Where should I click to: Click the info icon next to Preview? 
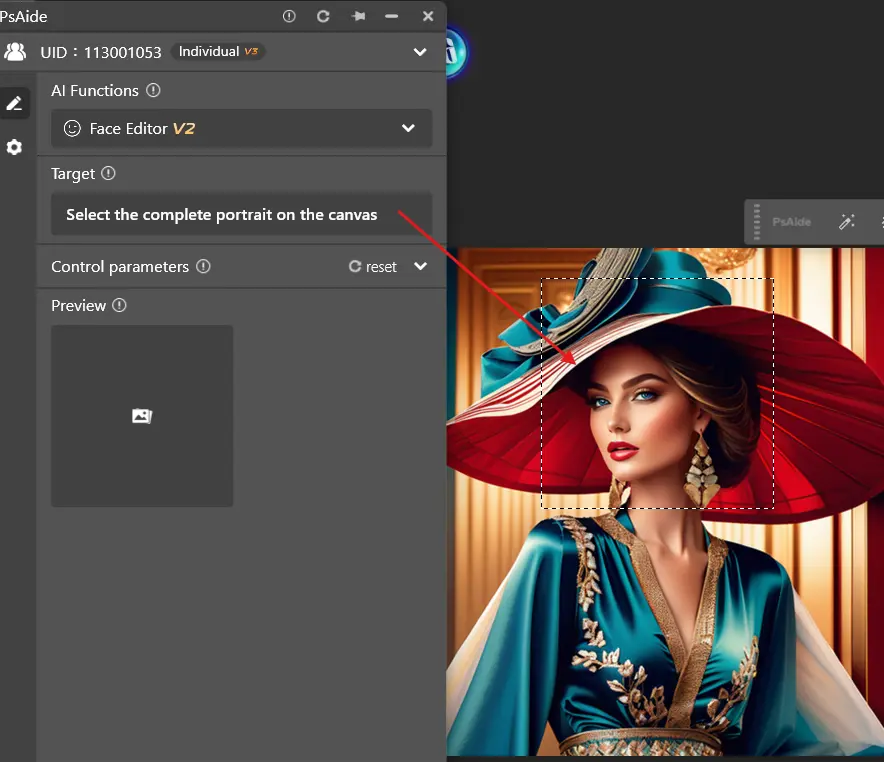point(120,305)
